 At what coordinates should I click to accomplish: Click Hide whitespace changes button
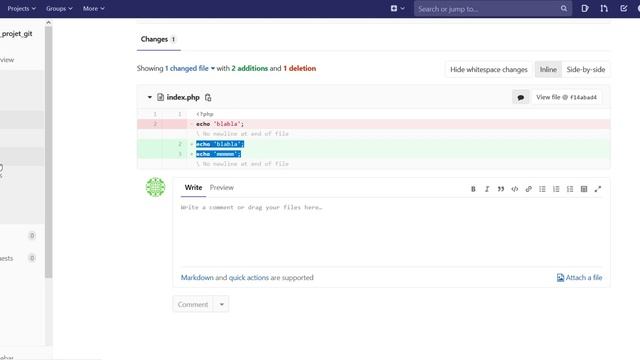pyautogui.click(x=489, y=70)
